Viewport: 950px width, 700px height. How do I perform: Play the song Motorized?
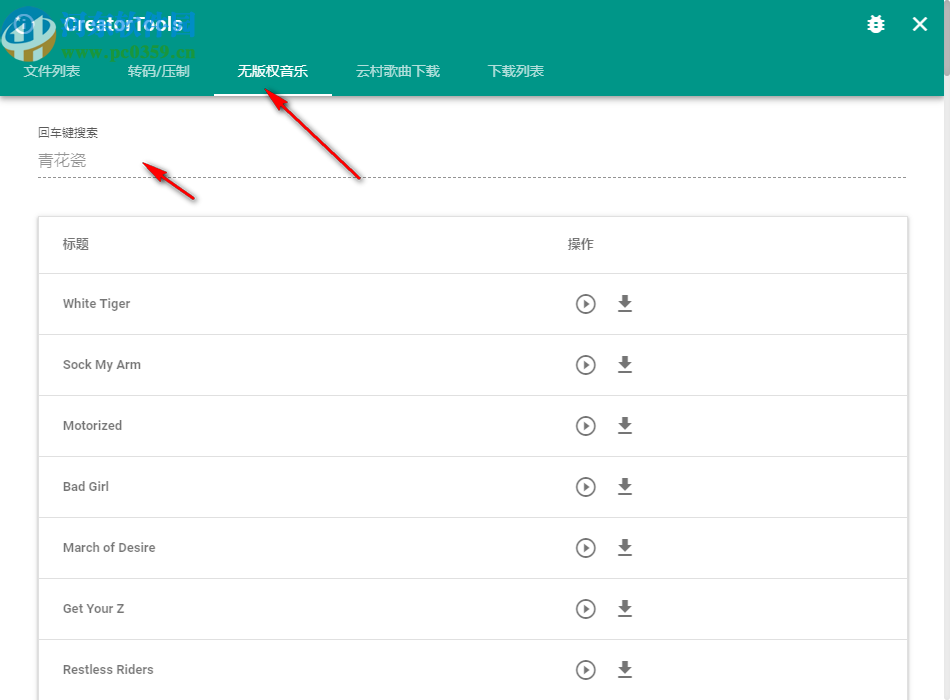[586, 426]
